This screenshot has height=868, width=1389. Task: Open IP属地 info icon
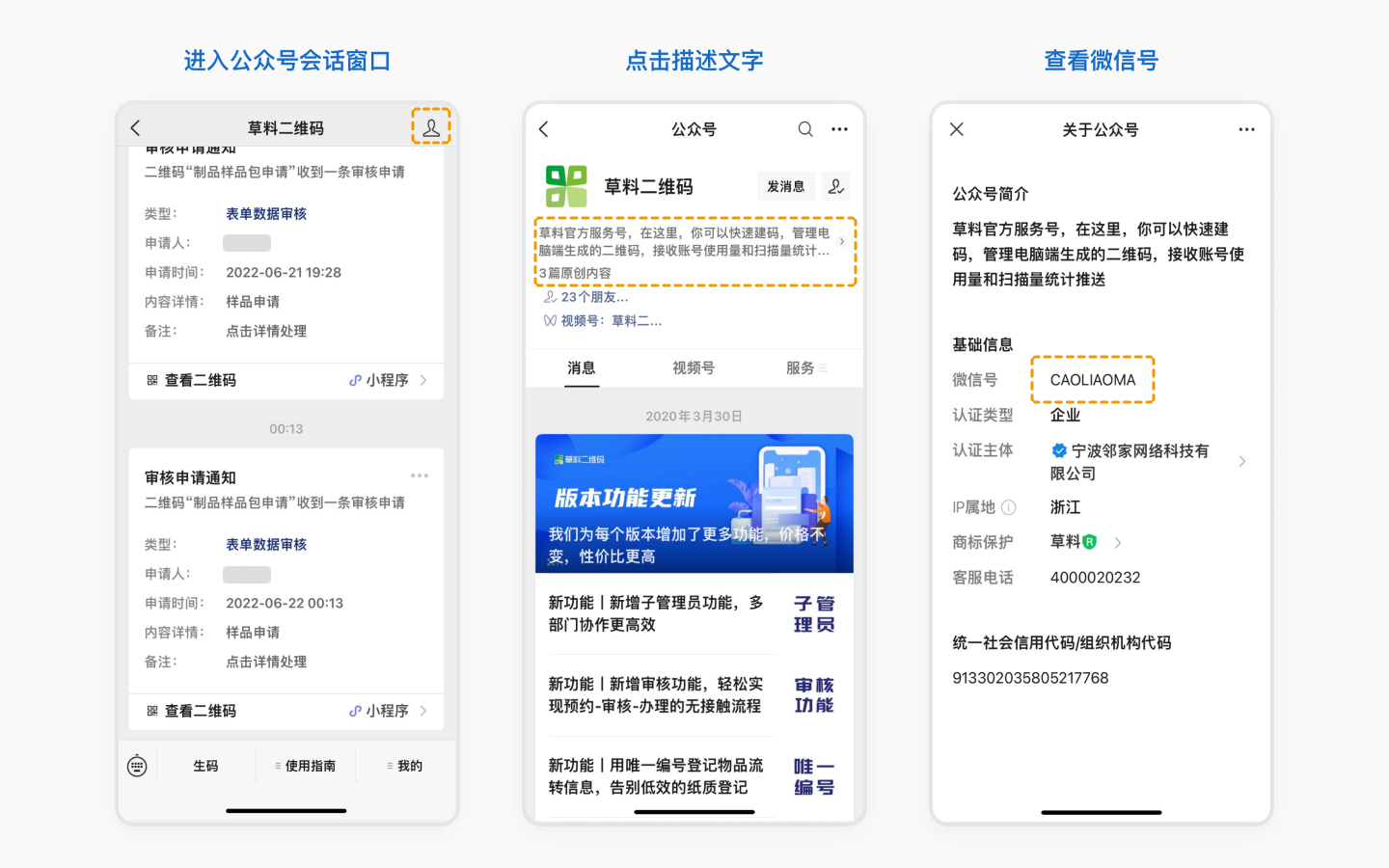point(1009,507)
